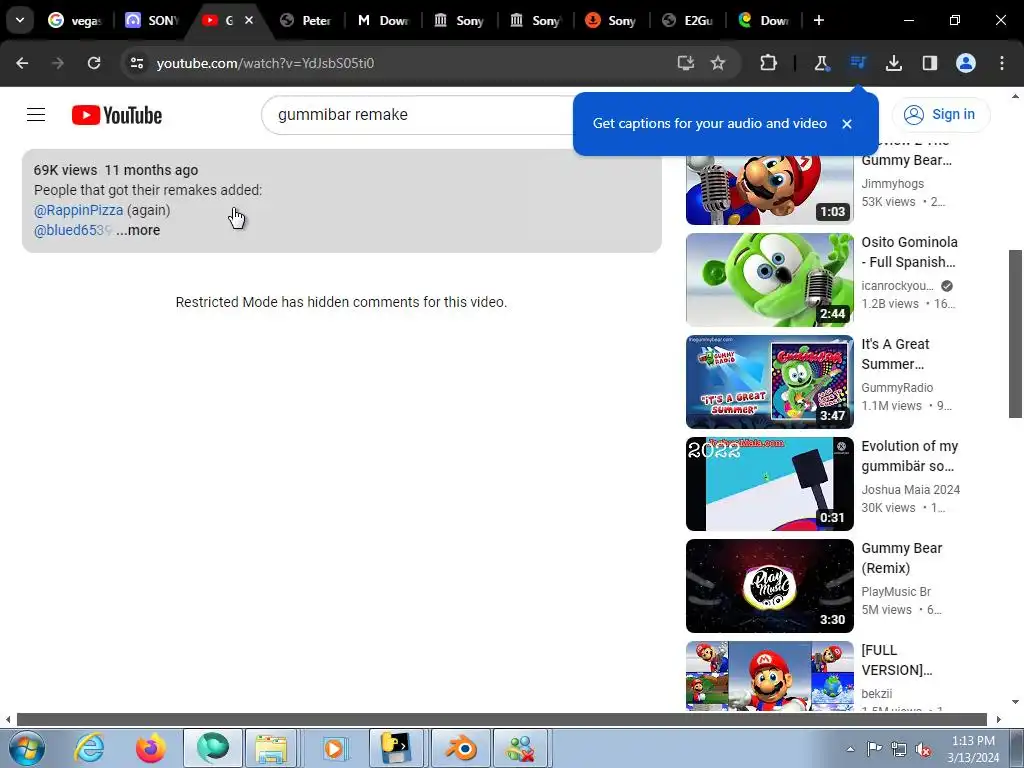Open the Evolution of my gummibär thumbnail
The height and width of the screenshot is (768, 1024).
pos(769,483)
